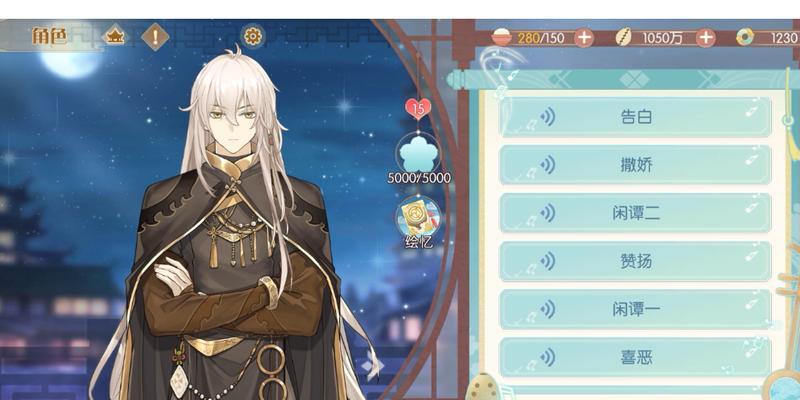Add stamina with plus next to 280/150

(x=584, y=38)
